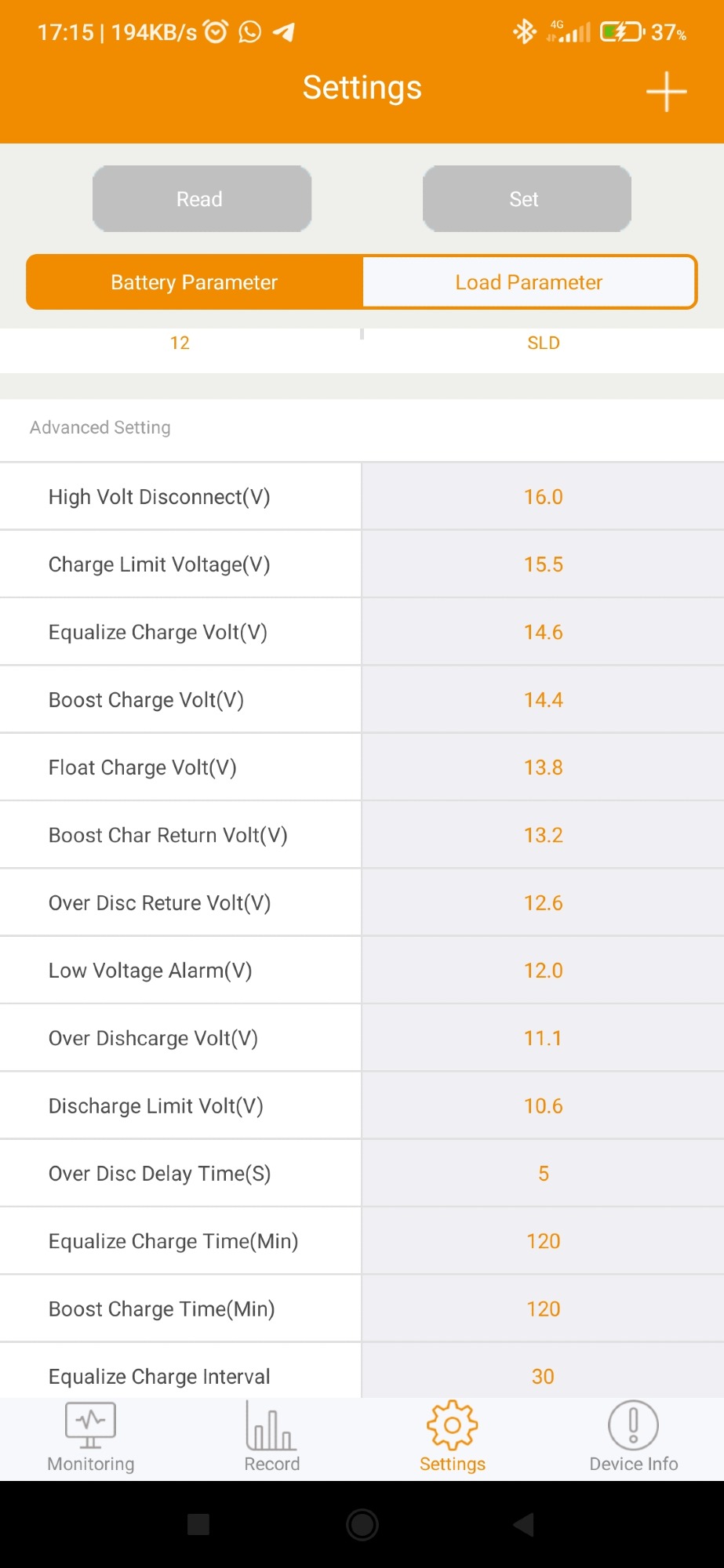This screenshot has height=1568, width=724.
Task: Tap the plus icon in header
Action: coord(666,91)
